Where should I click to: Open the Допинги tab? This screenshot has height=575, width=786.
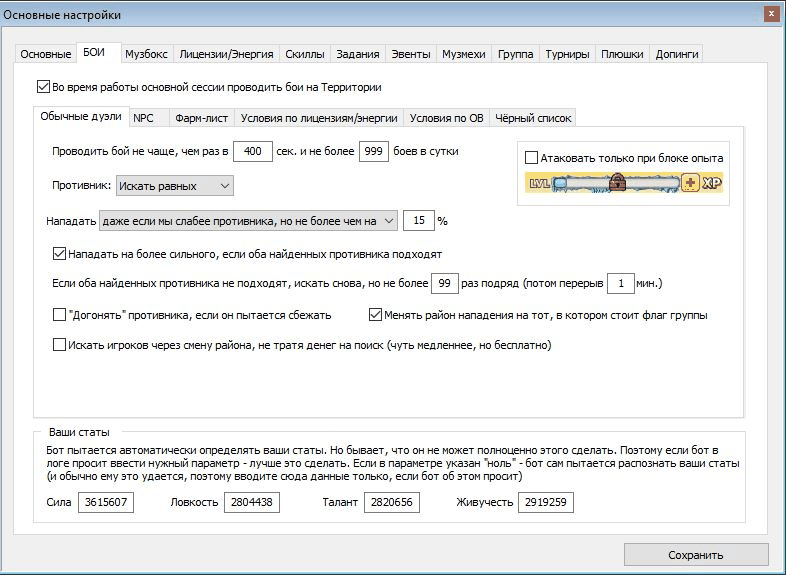pyautogui.click(x=677, y=54)
